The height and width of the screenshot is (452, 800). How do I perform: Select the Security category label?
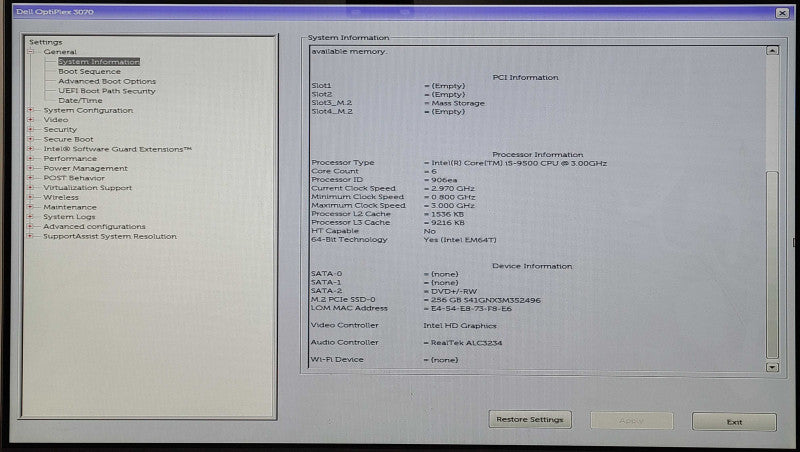[x=60, y=130]
